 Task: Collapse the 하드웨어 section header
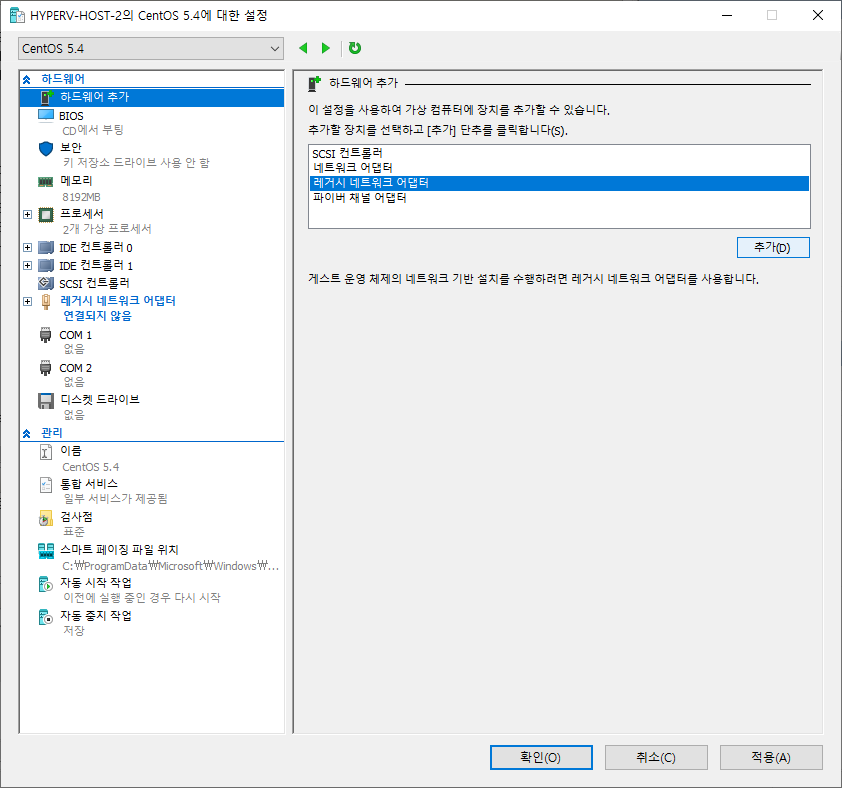point(27,78)
